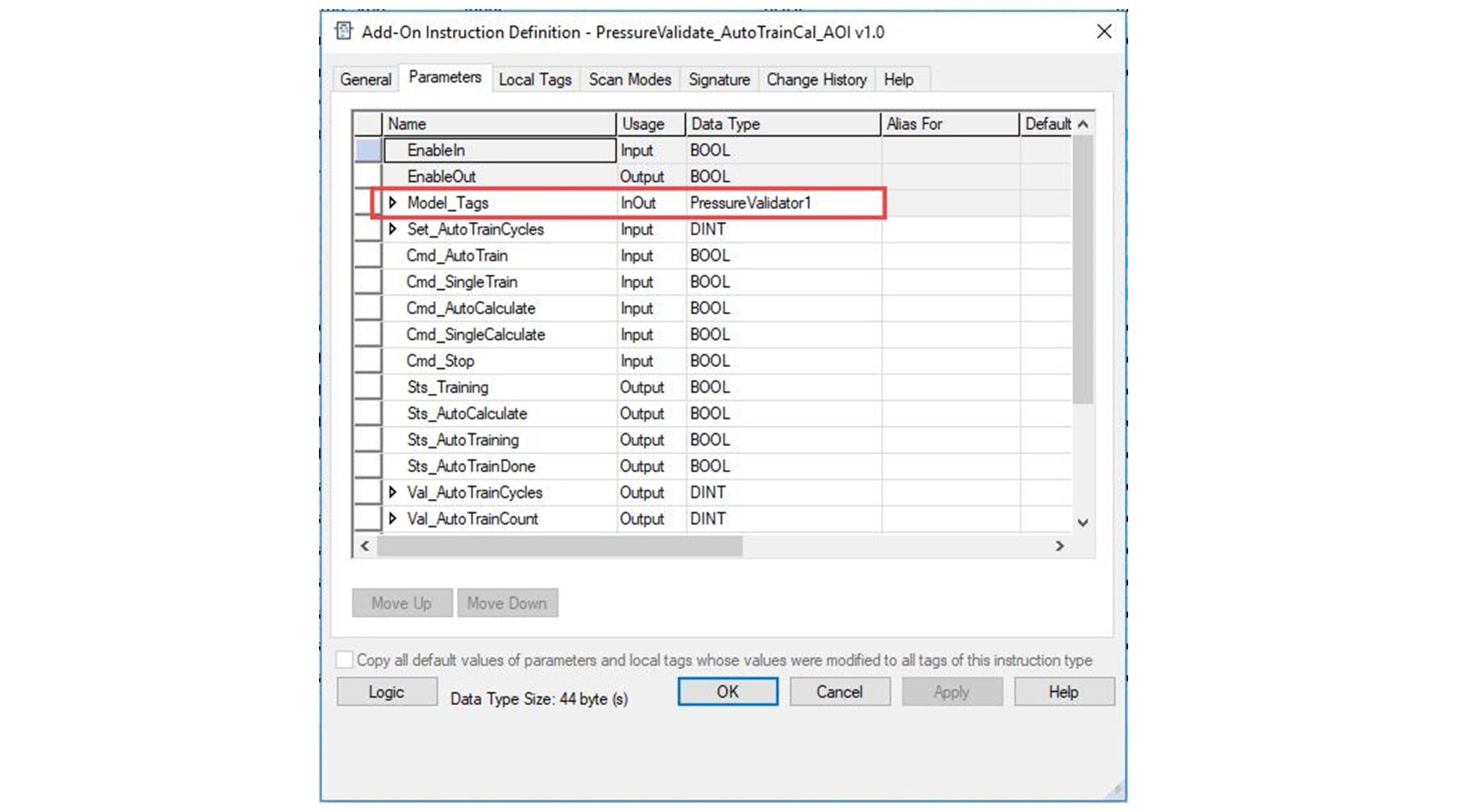Click the vertical scrollbar down arrow
This screenshot has width=1480, height=812.
point(1083,522)
